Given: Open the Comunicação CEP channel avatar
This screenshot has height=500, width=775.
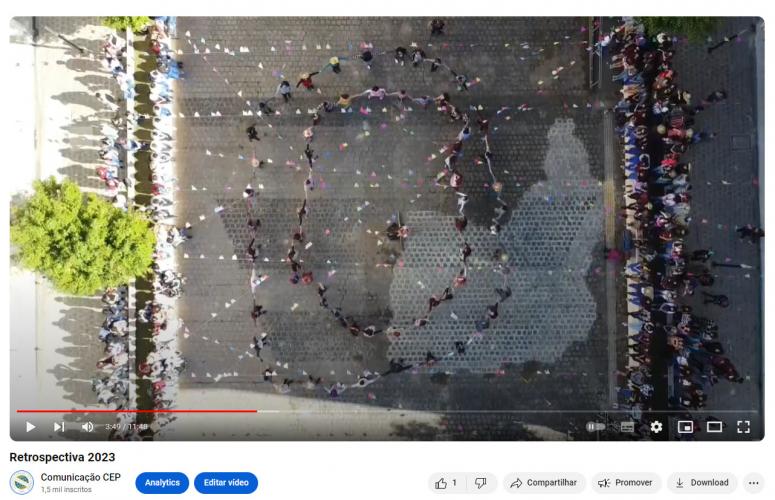Looking at the screenshot, I should tap(22, 483).
